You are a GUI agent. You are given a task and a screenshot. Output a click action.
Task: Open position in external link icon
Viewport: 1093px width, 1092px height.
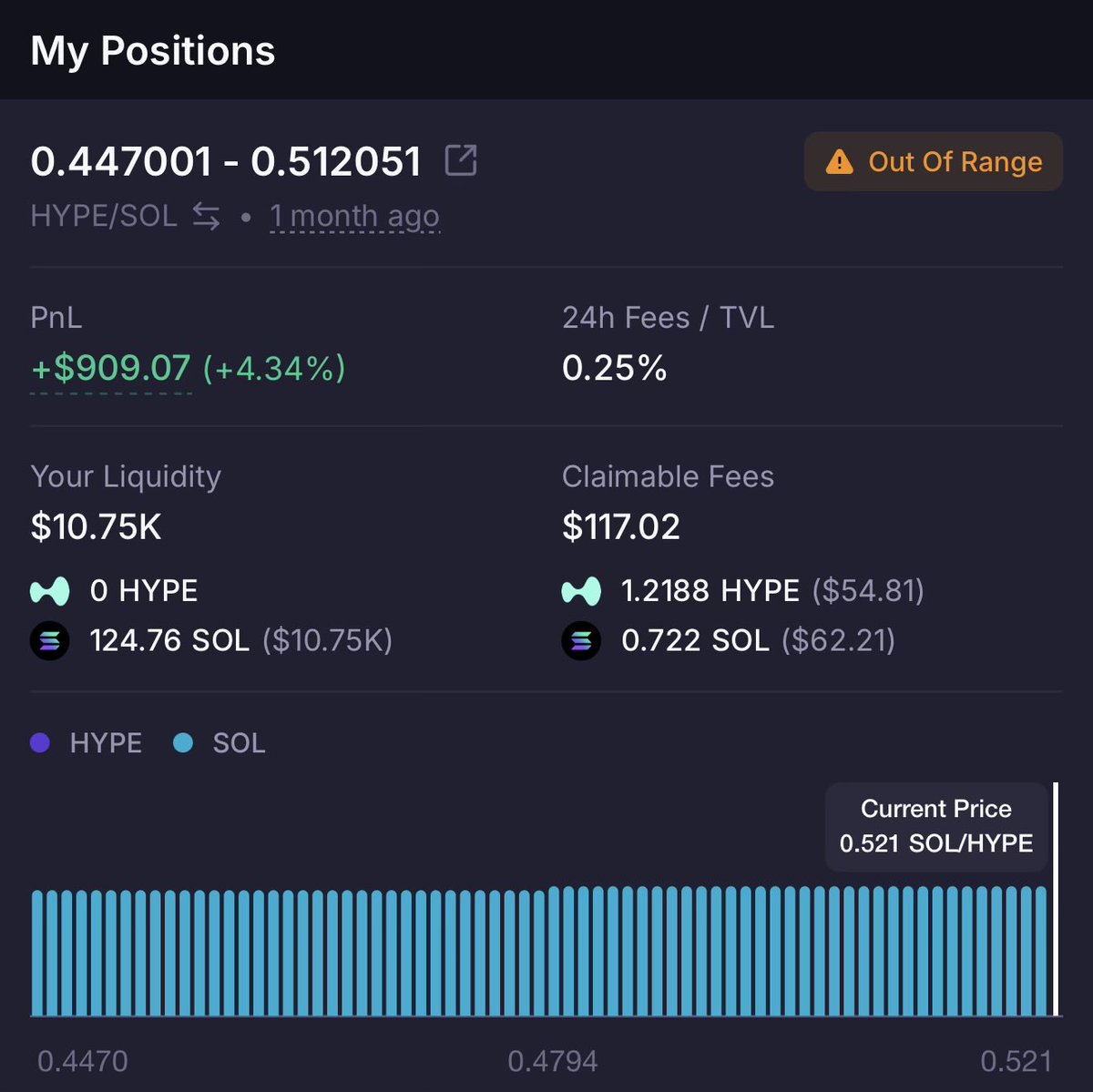click(x=461, y=160)
